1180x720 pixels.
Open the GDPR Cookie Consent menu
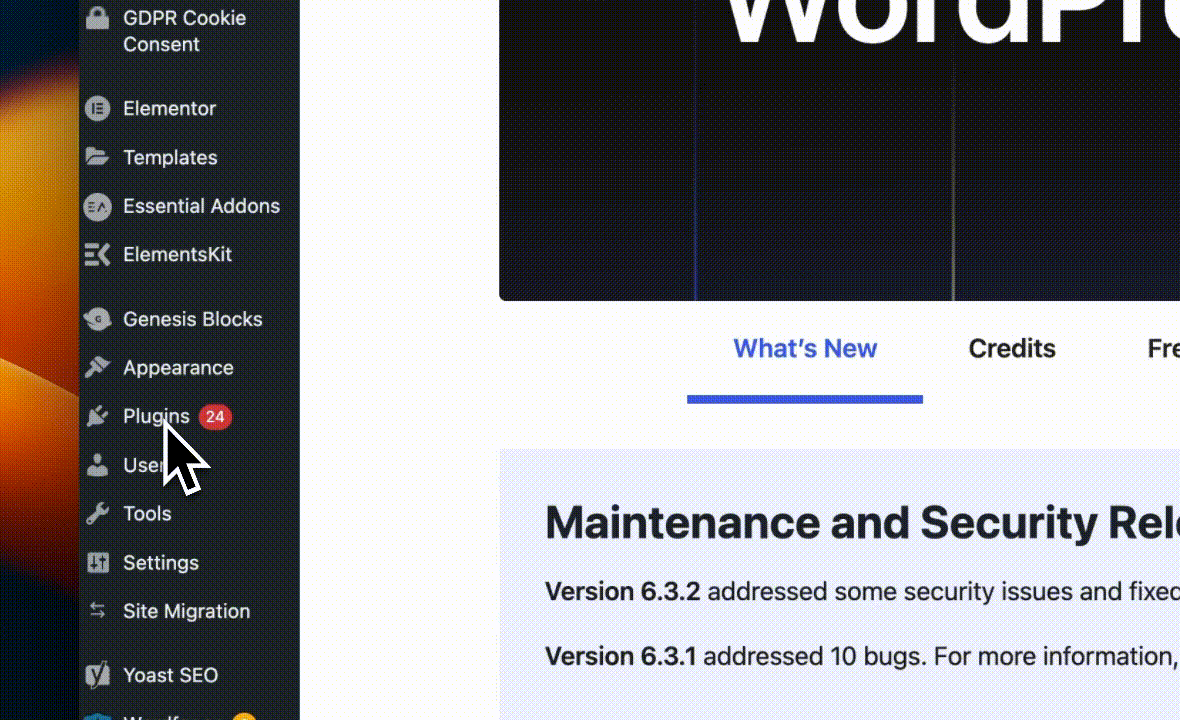click(184, 31)
